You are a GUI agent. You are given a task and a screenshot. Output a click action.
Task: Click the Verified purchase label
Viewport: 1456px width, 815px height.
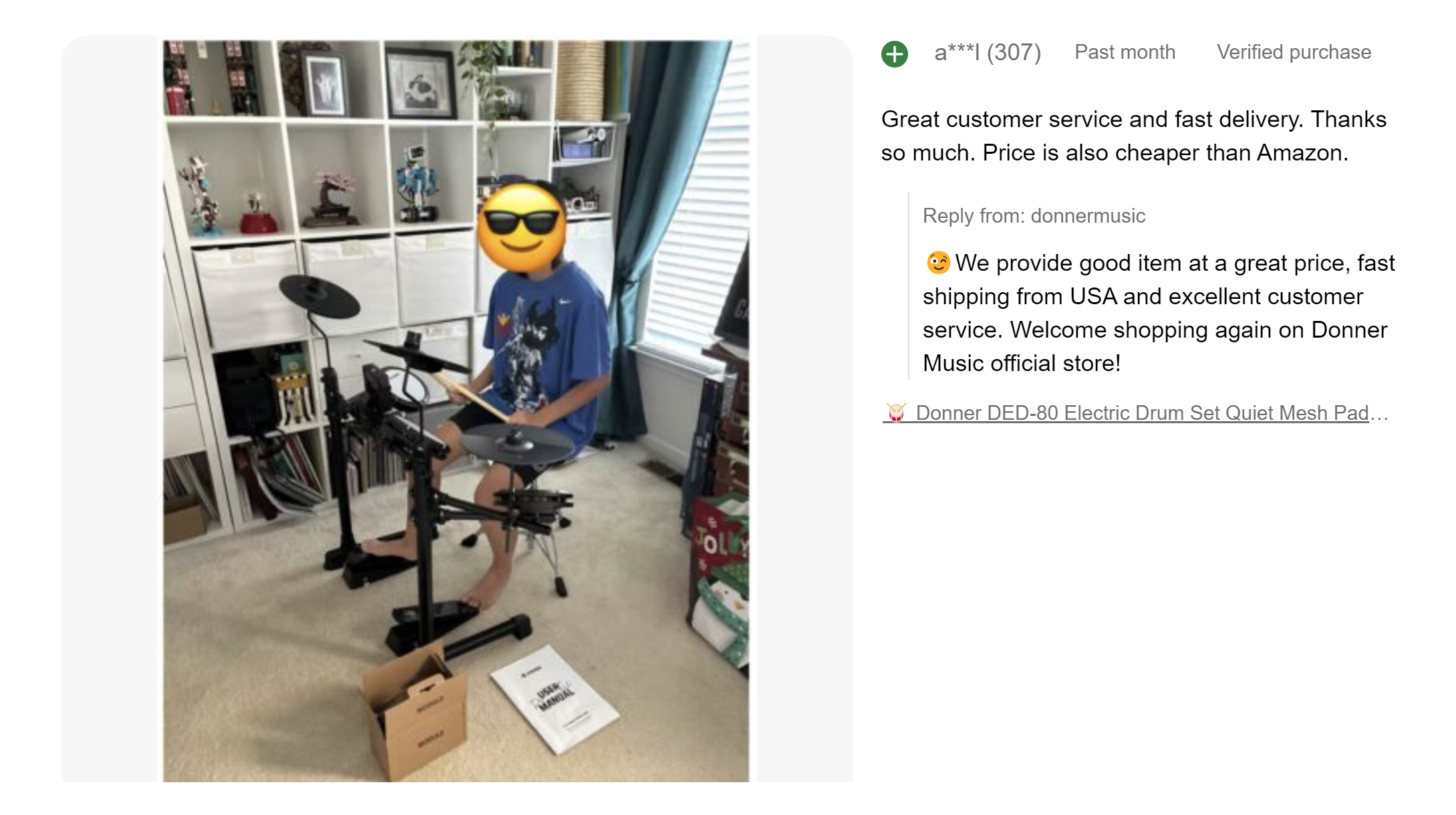tap(1294, 52)
